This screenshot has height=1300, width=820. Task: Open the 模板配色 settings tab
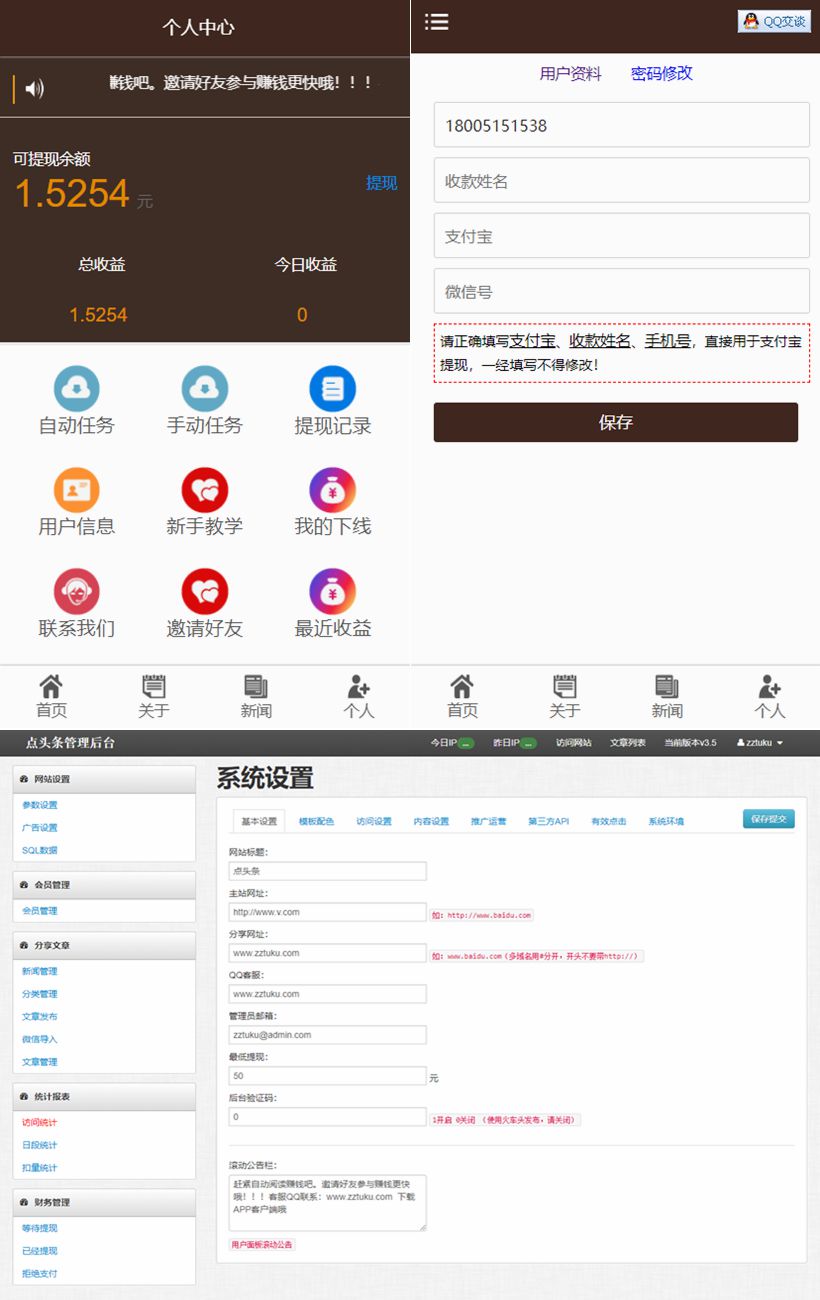(x=315, y=819)
